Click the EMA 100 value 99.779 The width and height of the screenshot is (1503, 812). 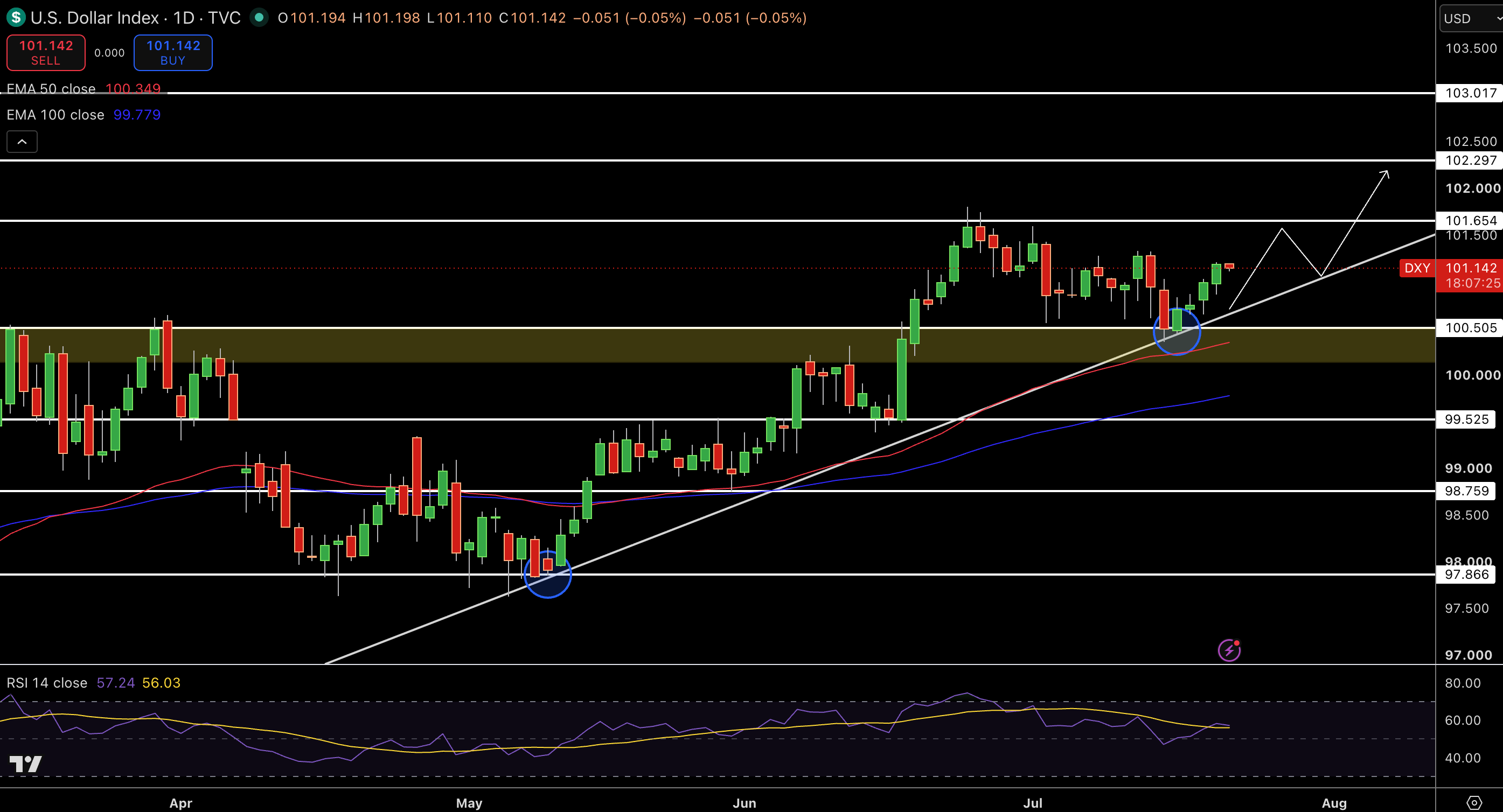pyautogui.click(x=137, y=114)
